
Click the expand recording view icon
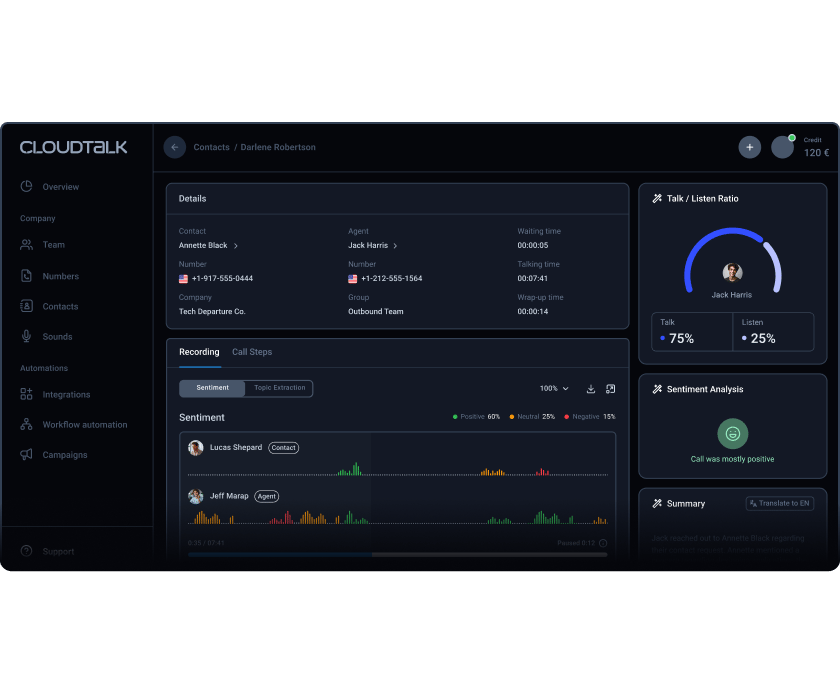click(x=610, y=389)
